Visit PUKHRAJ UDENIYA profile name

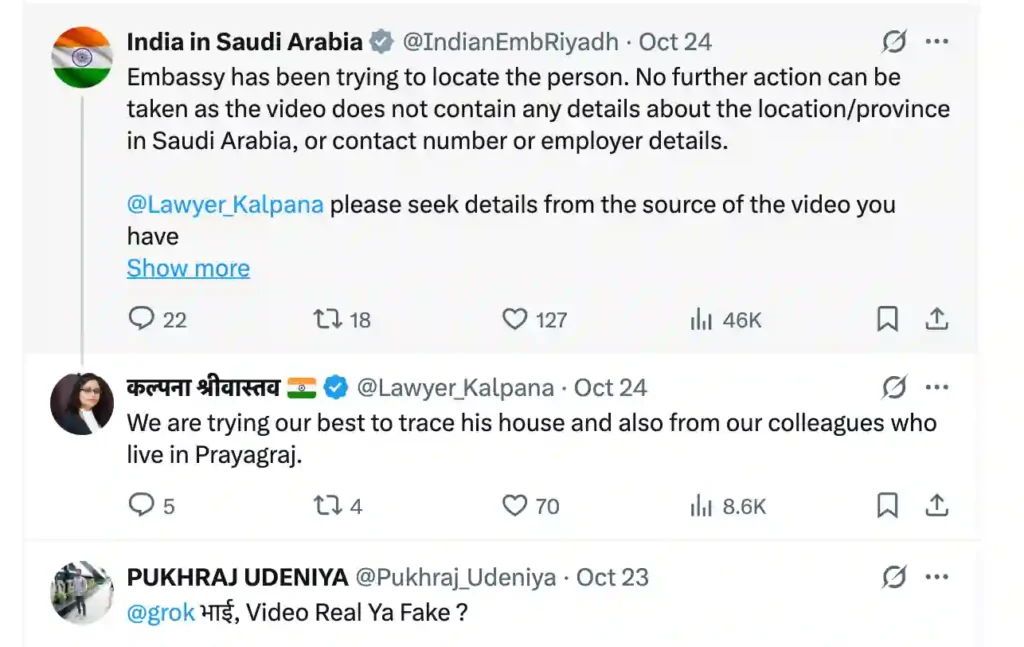[237, 577]
